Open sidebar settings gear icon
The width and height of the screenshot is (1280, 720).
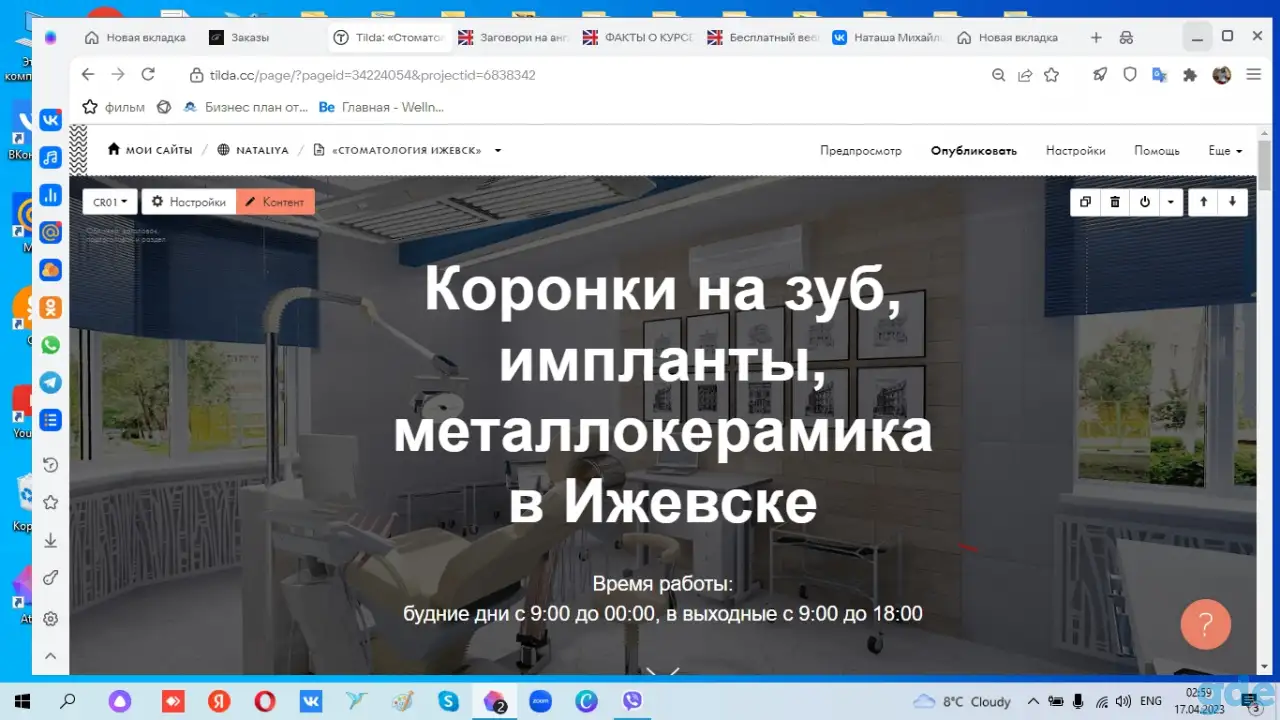[50, 618]
